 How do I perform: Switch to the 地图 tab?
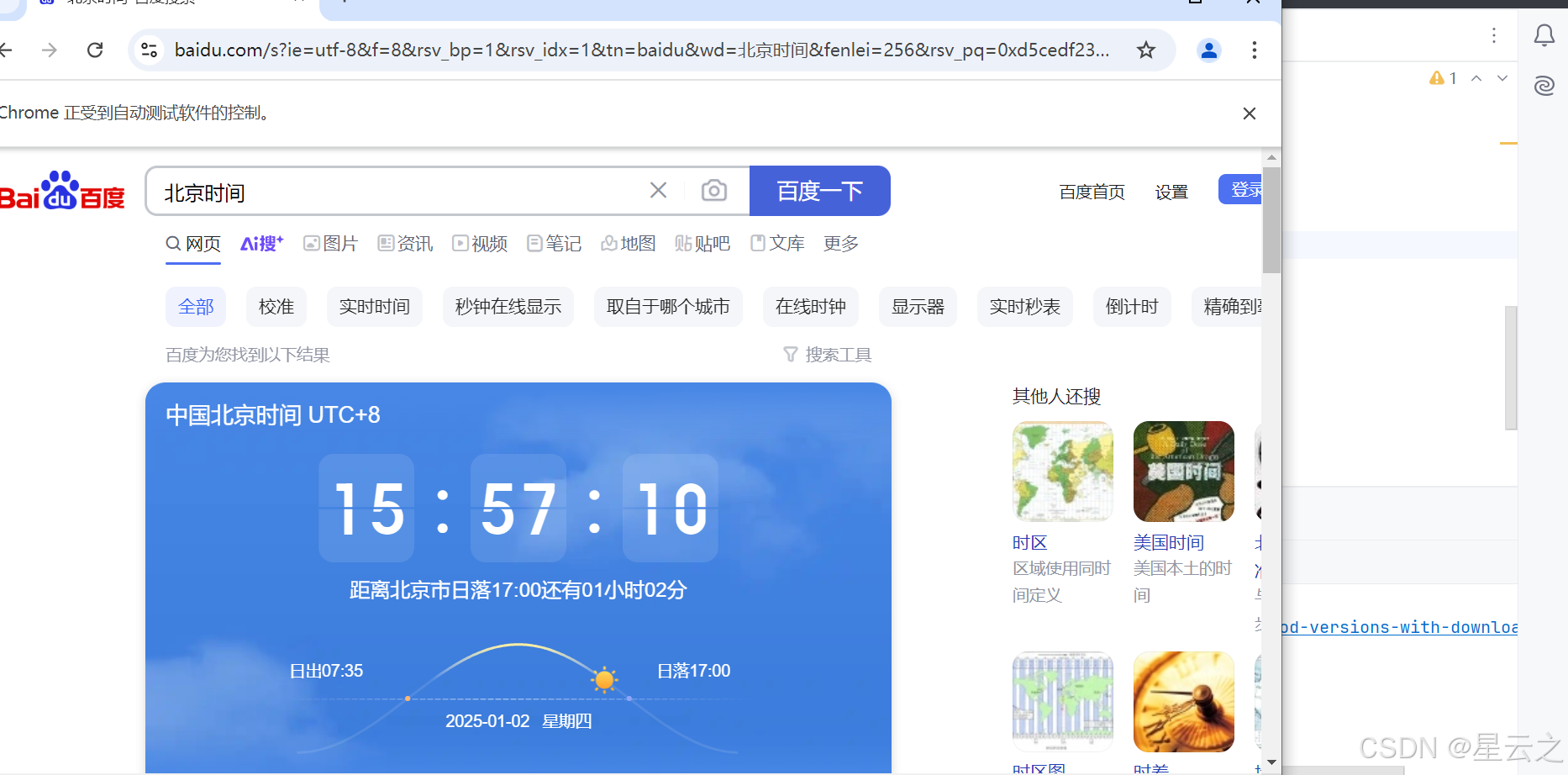point(629,244)
